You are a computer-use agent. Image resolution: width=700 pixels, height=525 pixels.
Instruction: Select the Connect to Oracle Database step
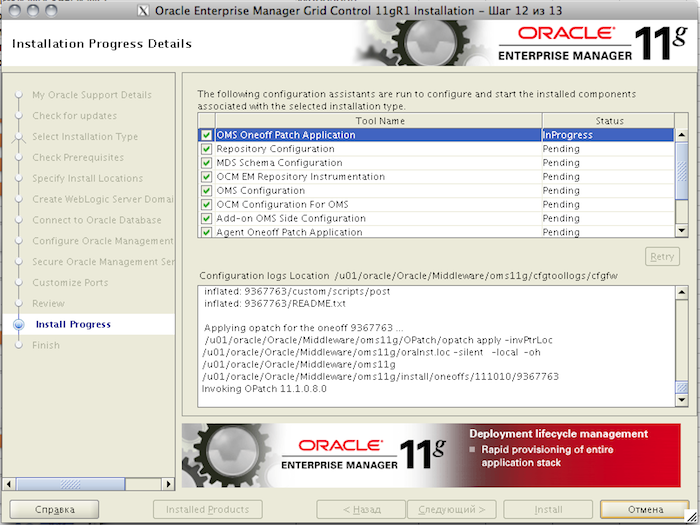[x=97, y=220]
